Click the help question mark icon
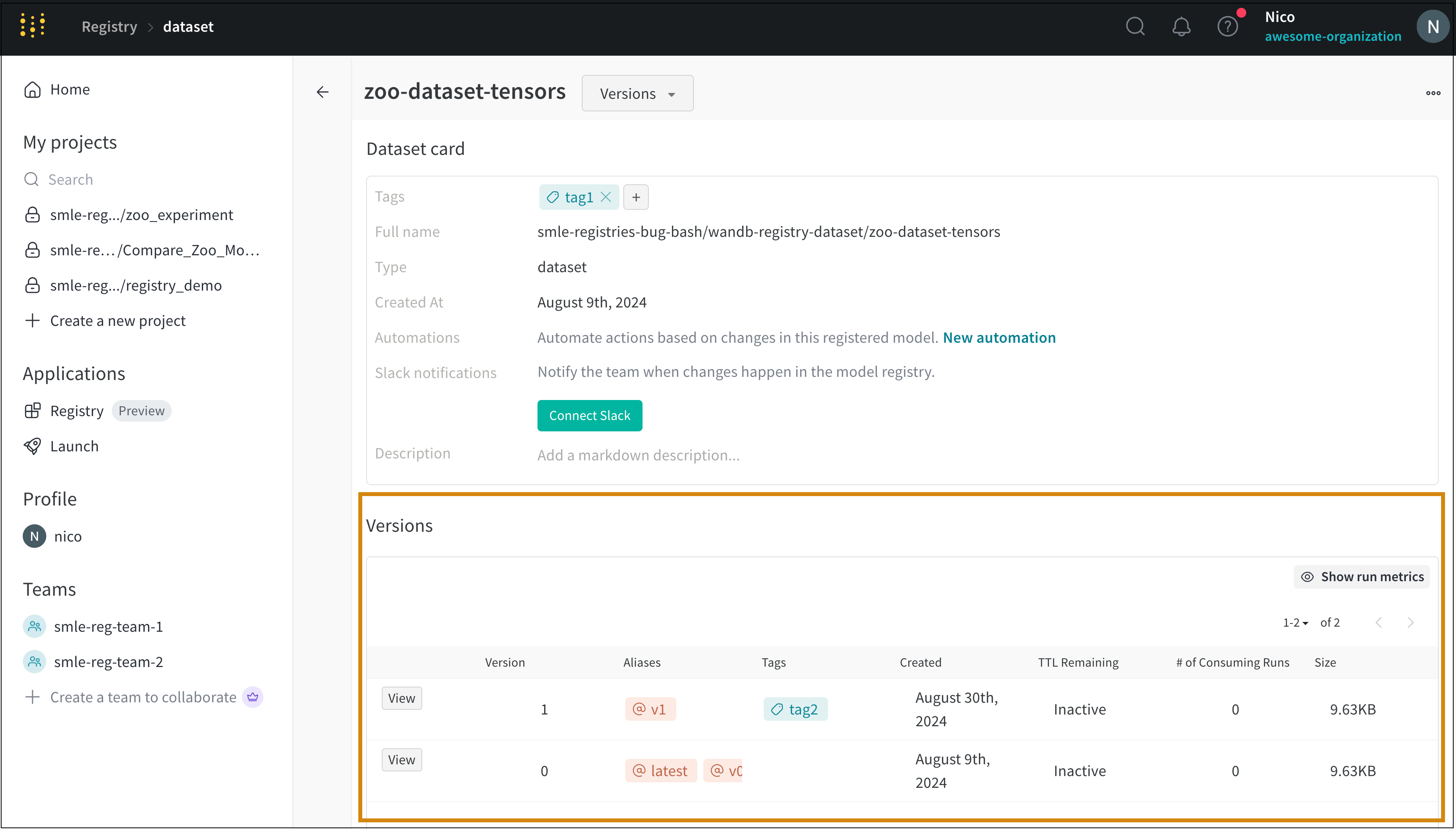This screenshot has height=829, width=1456. click(1228, 25)
